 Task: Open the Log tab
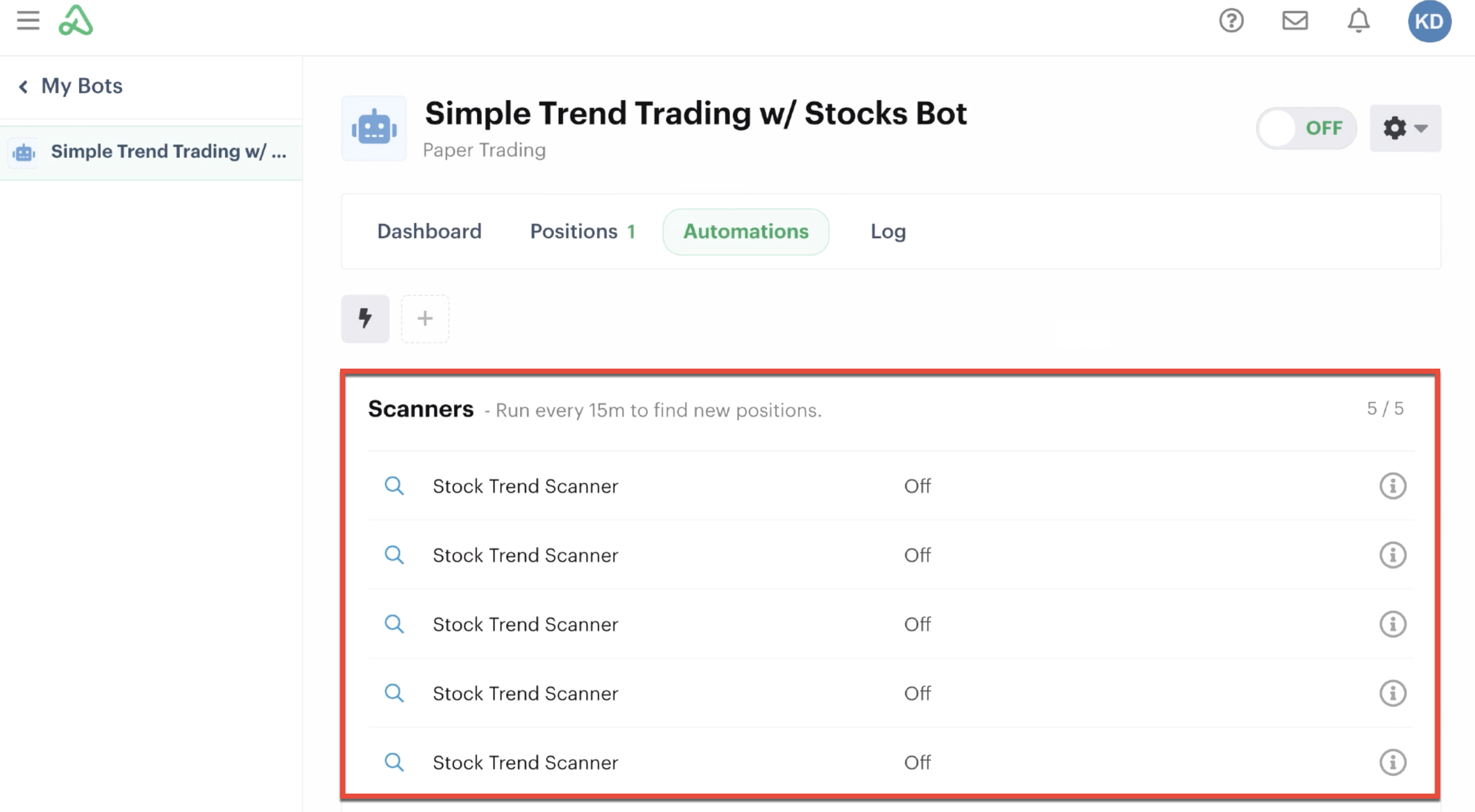888,232
